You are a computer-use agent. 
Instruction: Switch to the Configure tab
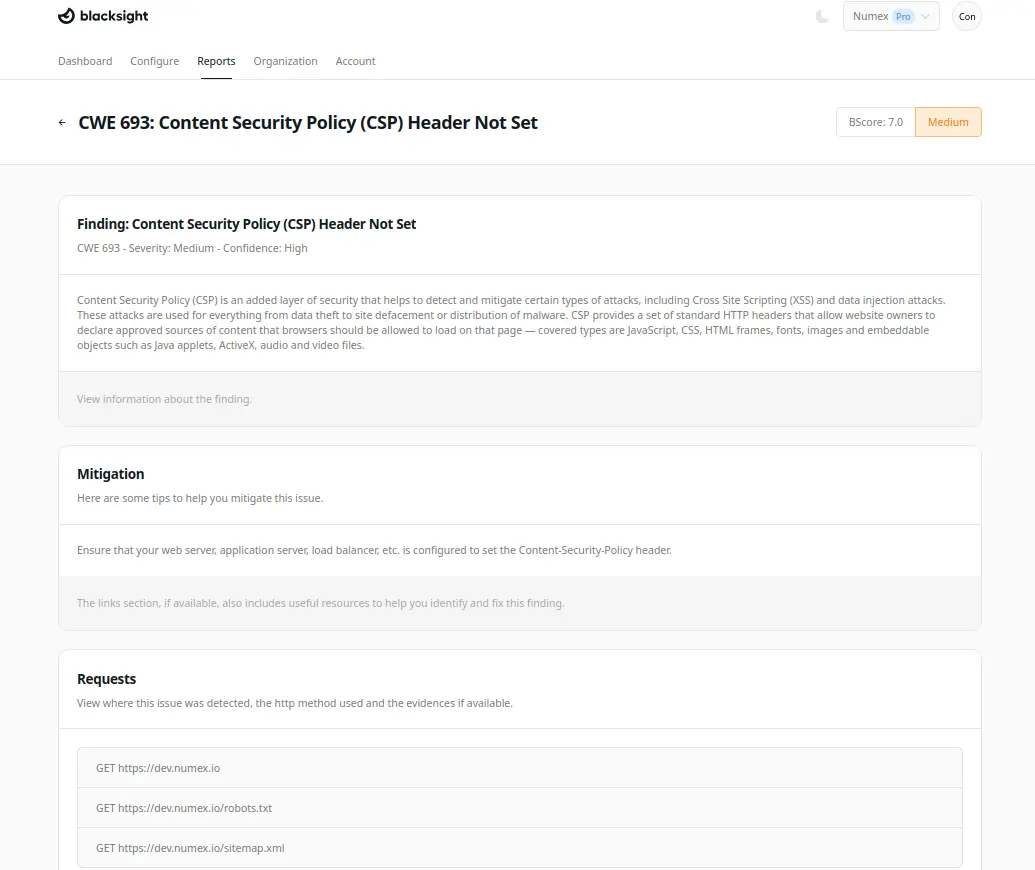tap(154, 61)
